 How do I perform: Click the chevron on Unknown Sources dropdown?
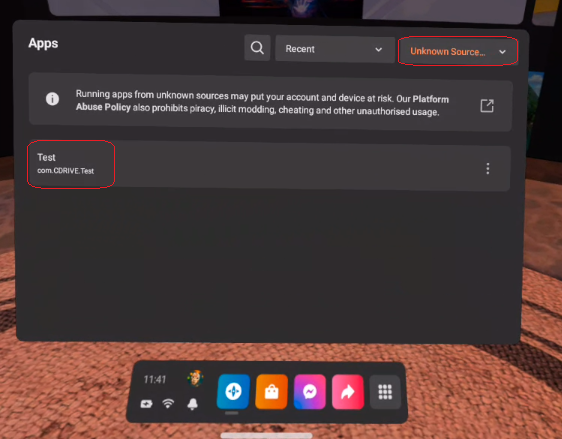(503, 52)
